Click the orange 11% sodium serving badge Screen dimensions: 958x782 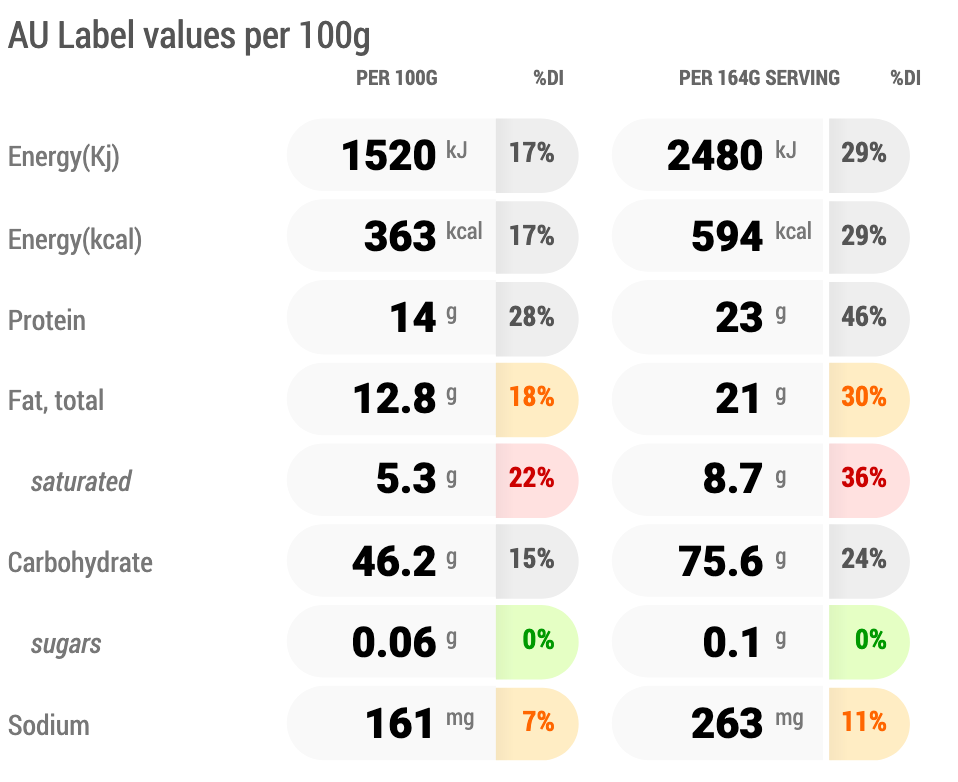coord(864,722)
